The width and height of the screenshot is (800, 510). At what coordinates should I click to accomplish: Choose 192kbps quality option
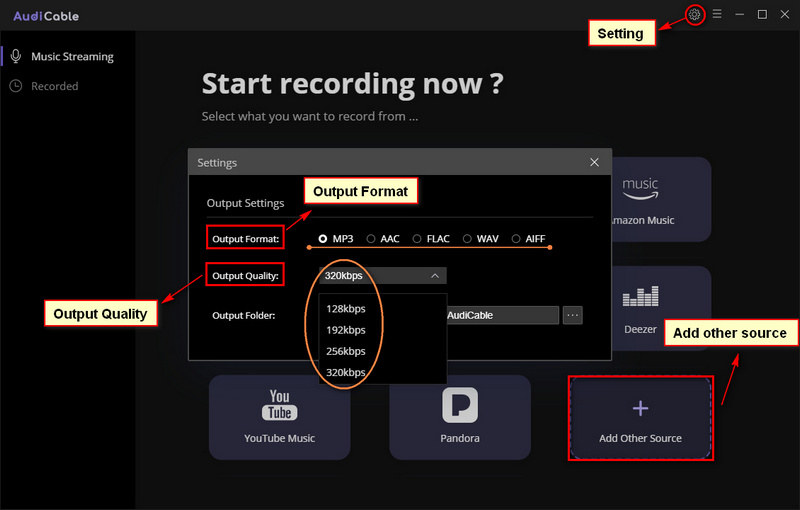coord(346,330)
